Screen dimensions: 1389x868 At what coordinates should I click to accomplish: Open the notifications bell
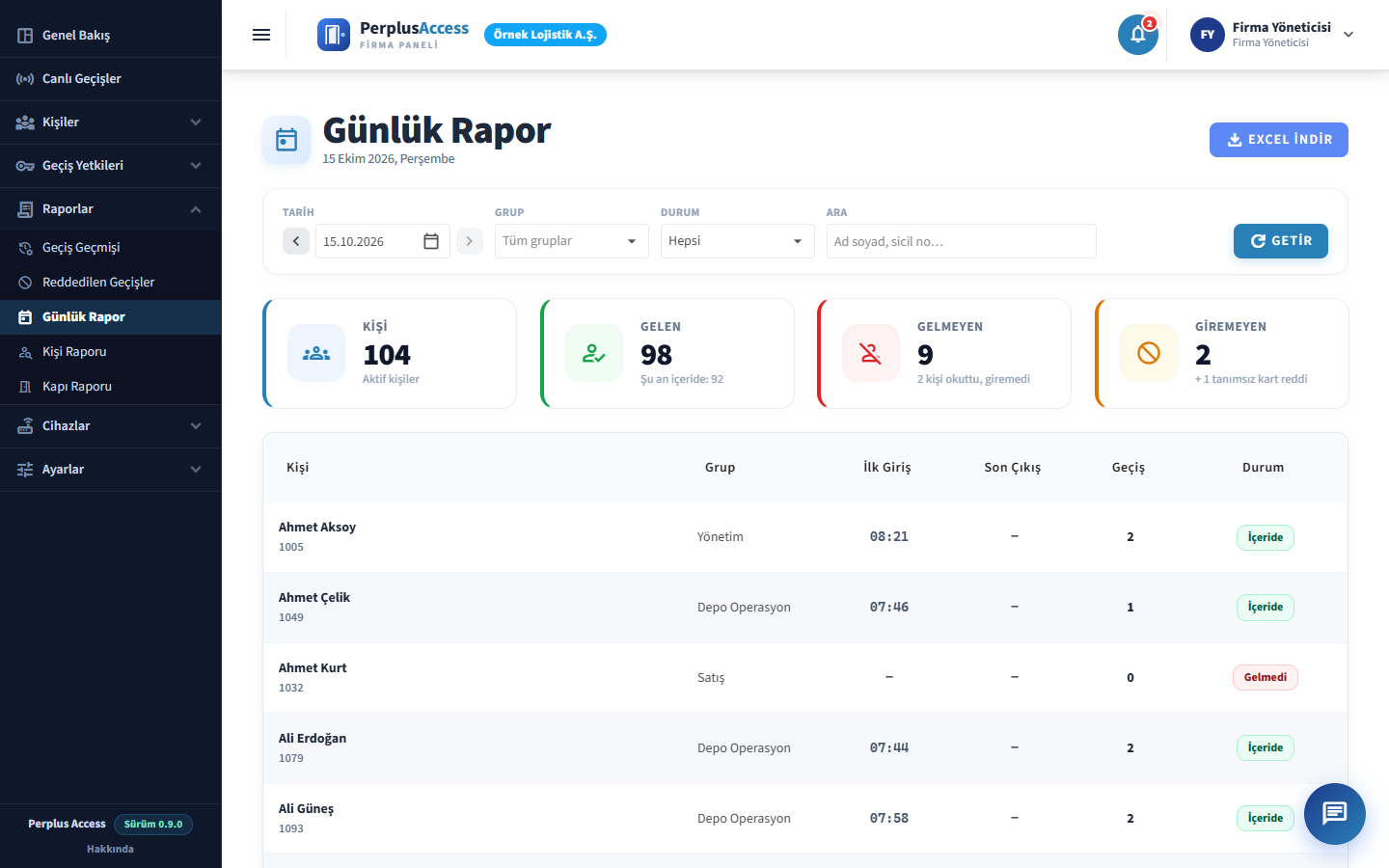[x=1138, y=35]
